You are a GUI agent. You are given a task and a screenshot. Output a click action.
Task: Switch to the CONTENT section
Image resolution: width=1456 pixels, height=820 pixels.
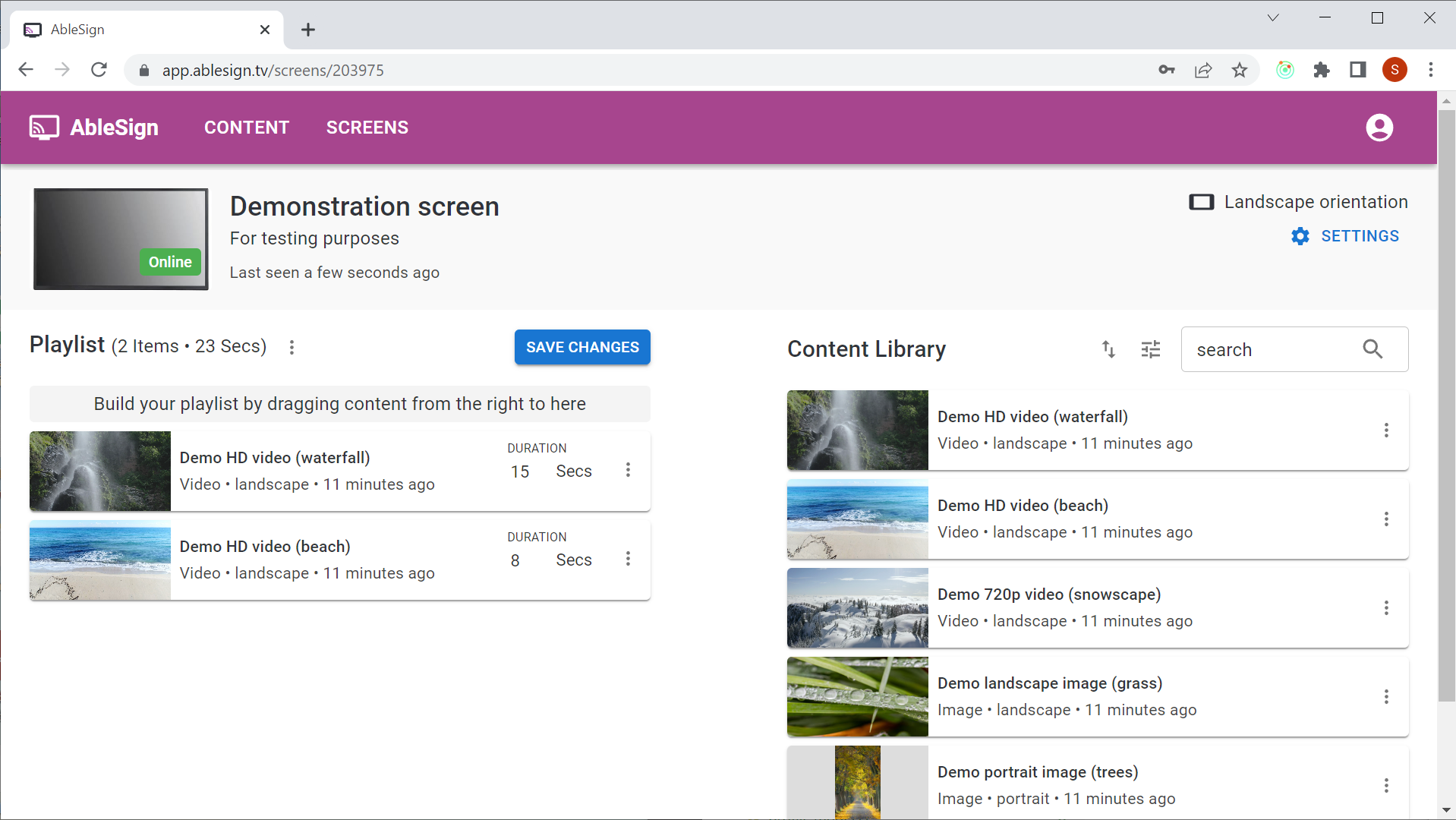[246, 128]
